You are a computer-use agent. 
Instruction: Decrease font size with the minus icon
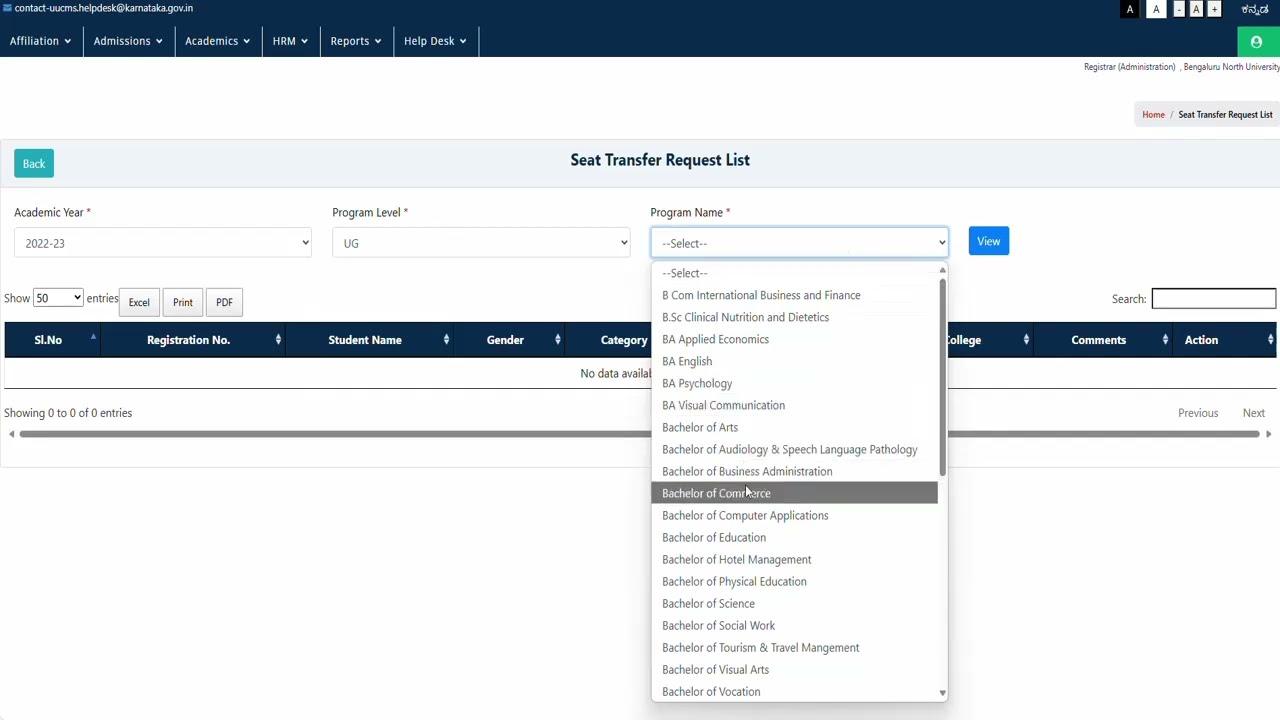tap(1179, 9)
